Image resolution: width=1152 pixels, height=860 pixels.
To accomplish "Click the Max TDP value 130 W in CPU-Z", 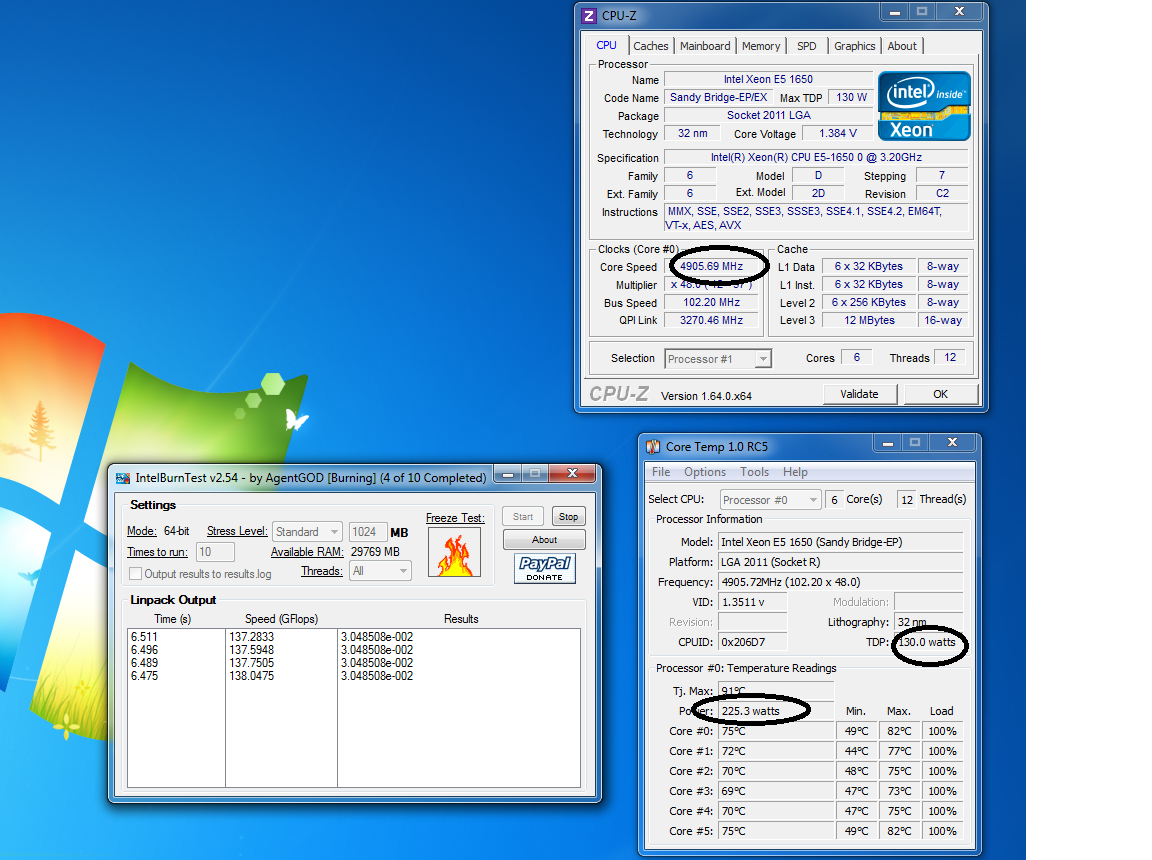I will tap(852, 97).
